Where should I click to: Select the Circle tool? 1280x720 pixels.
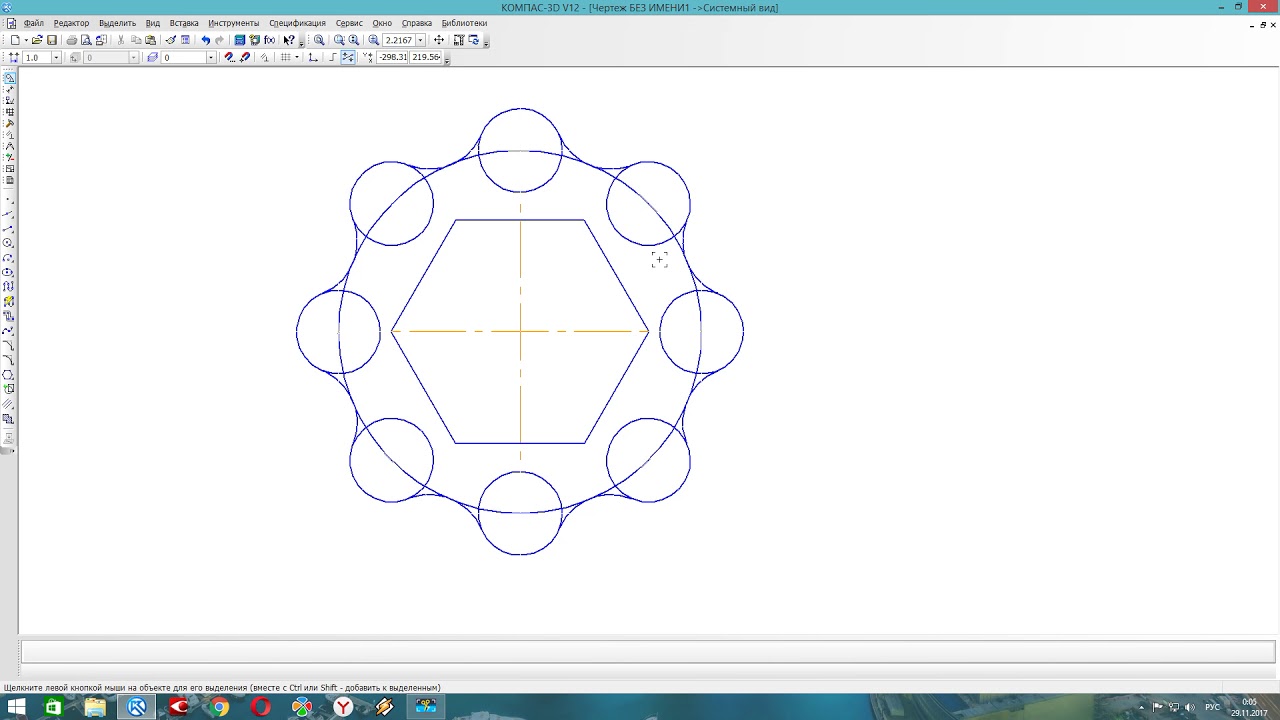[9, 243]
